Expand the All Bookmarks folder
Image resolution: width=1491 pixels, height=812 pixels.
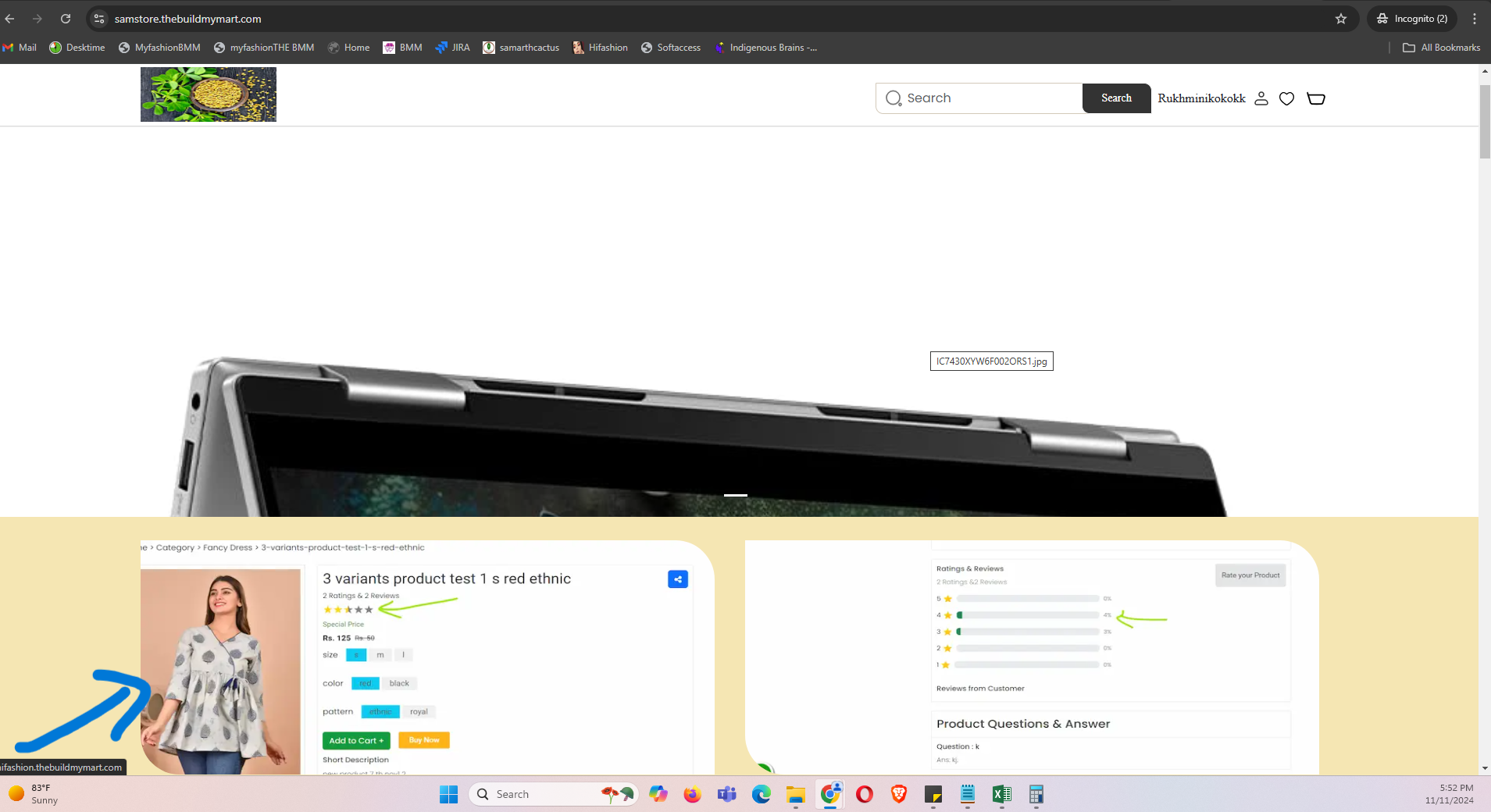point(1441,48)
